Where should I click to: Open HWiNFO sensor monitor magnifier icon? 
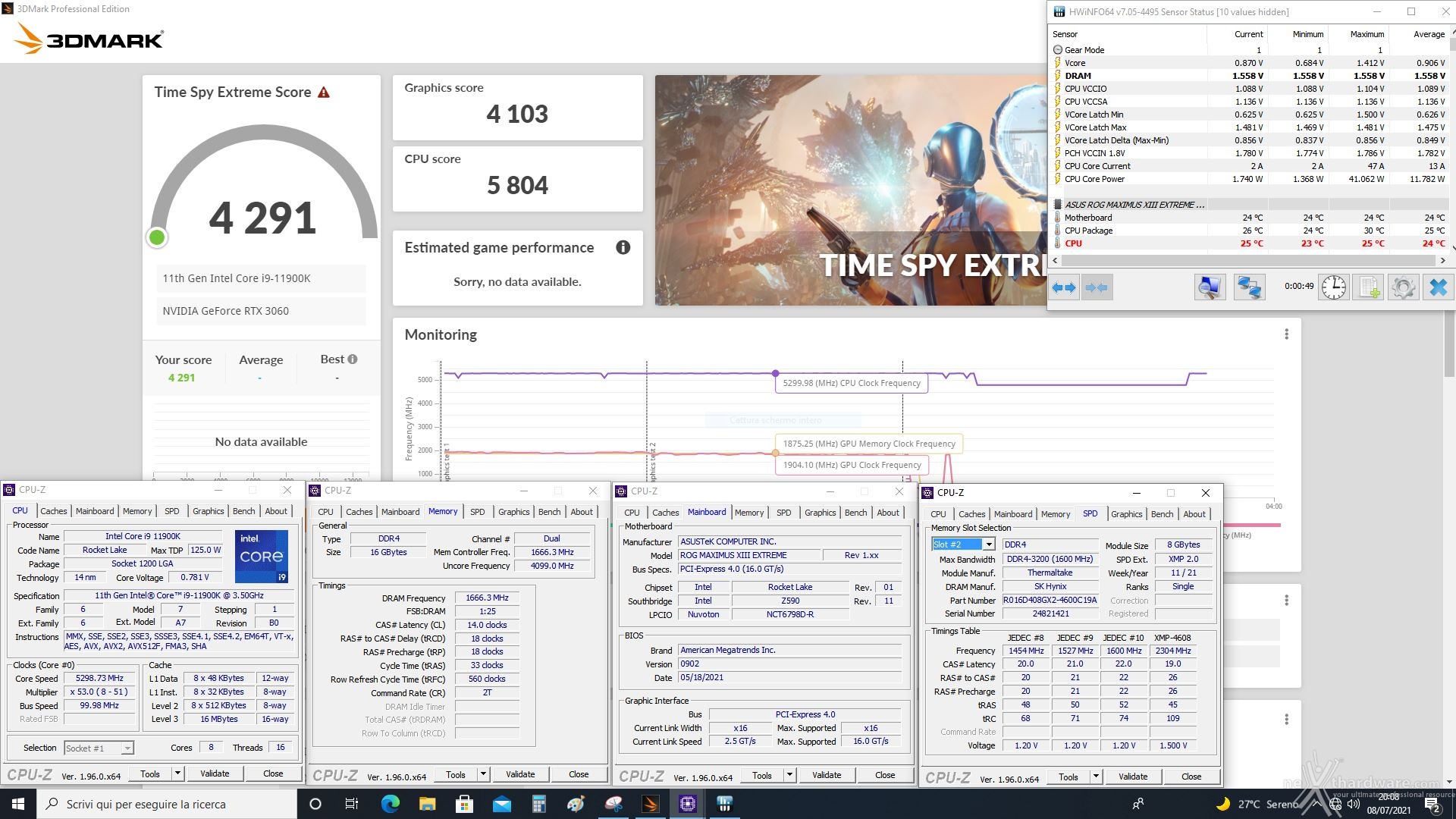(1210, 287)
